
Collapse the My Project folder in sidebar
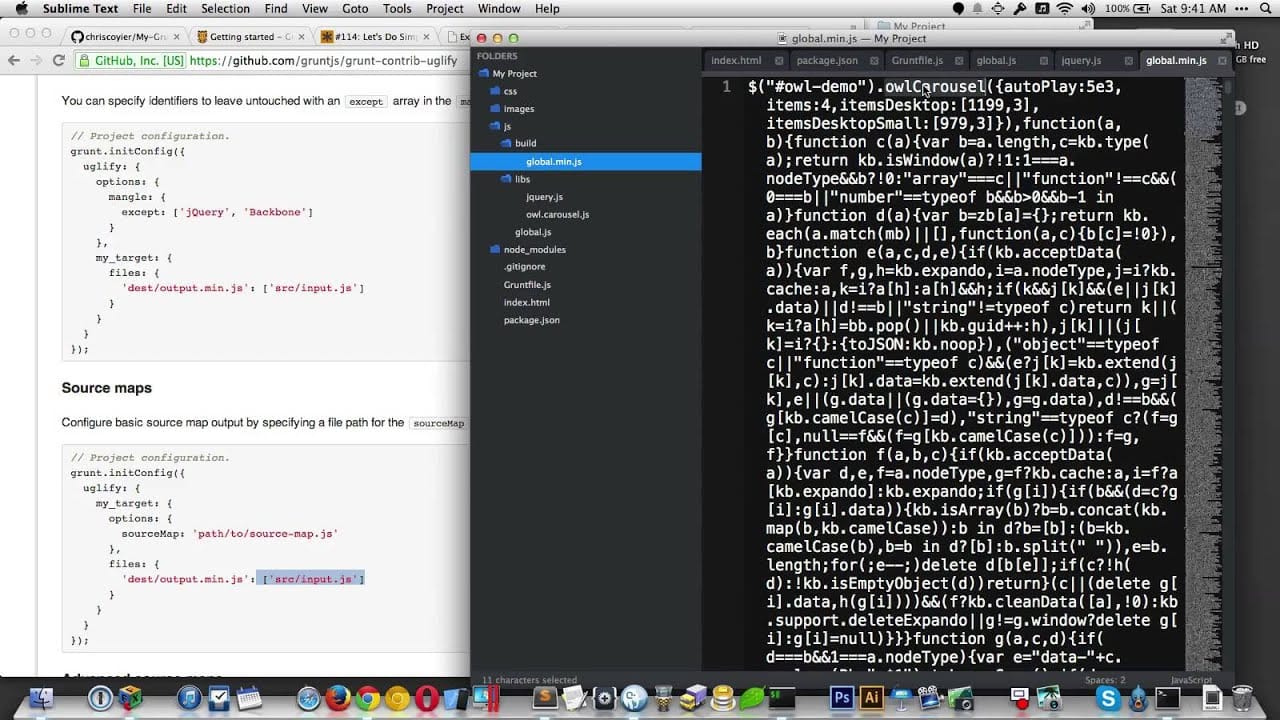(484, 74)
